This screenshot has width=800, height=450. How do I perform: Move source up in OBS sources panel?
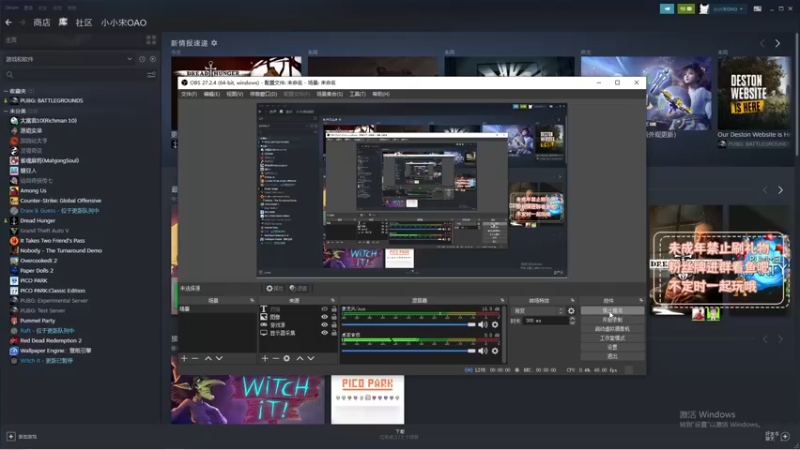tap(300, 359)
